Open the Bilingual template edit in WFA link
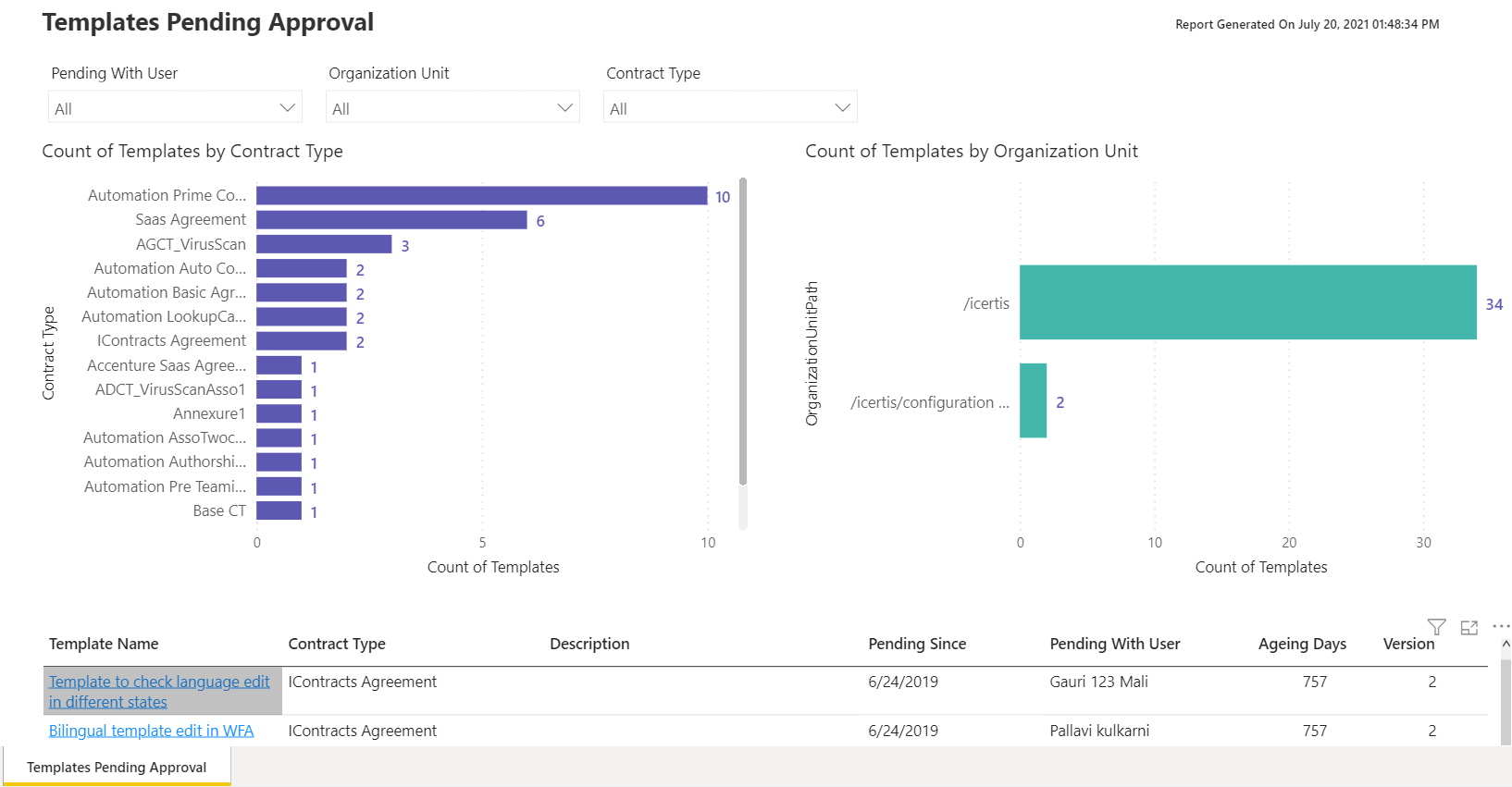 click(151, 731)
